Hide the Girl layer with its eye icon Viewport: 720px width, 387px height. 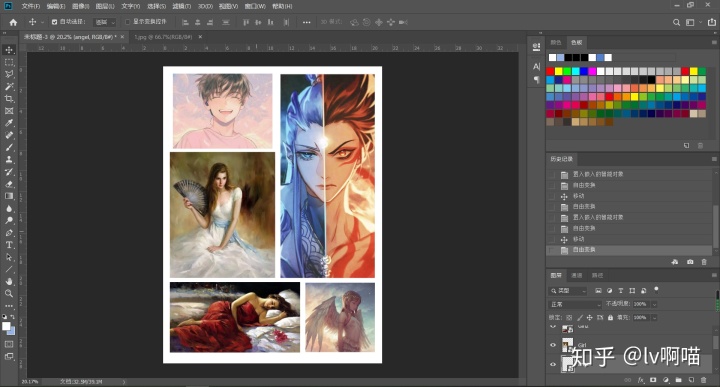553,345
